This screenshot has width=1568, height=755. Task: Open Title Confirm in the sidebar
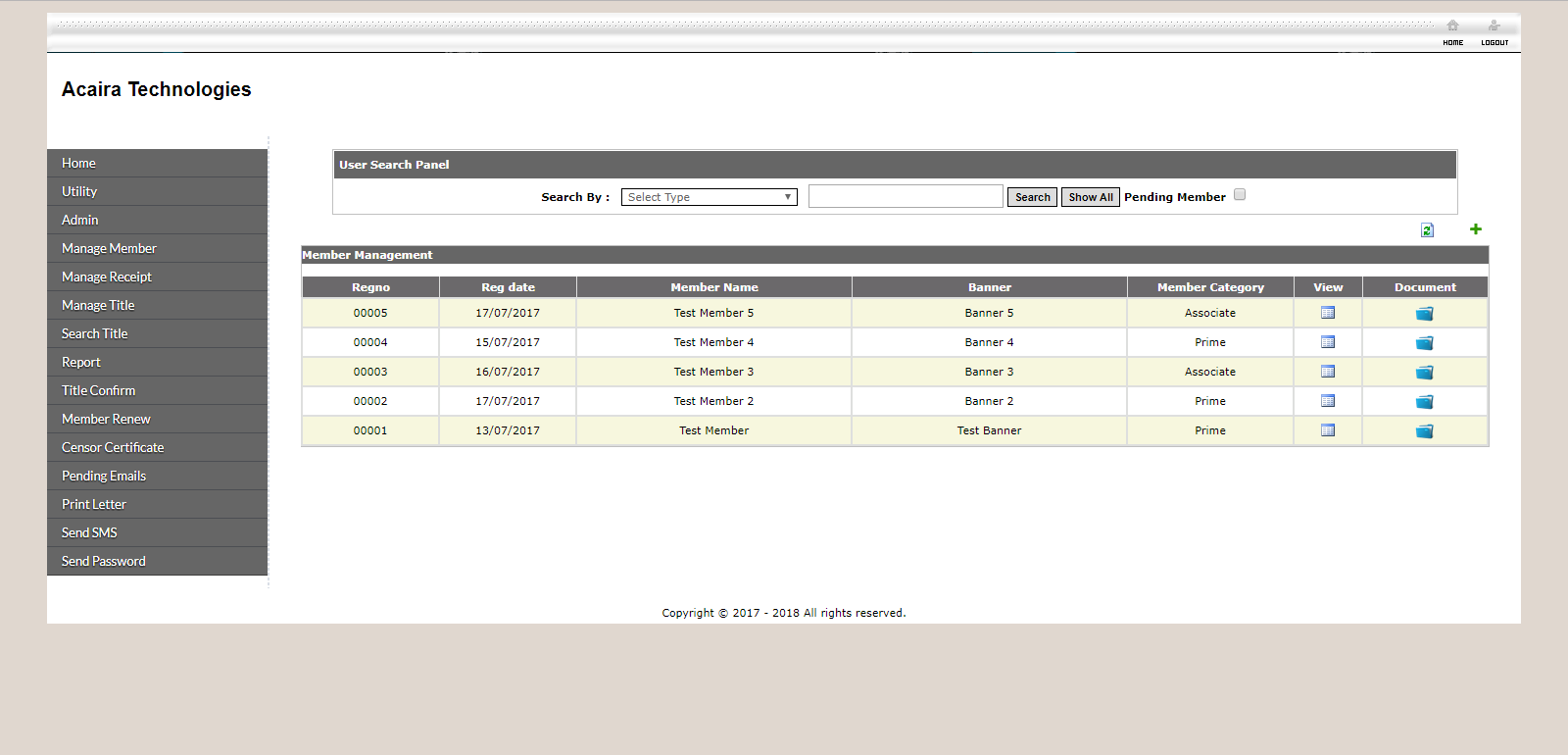[x=98, y=391]
